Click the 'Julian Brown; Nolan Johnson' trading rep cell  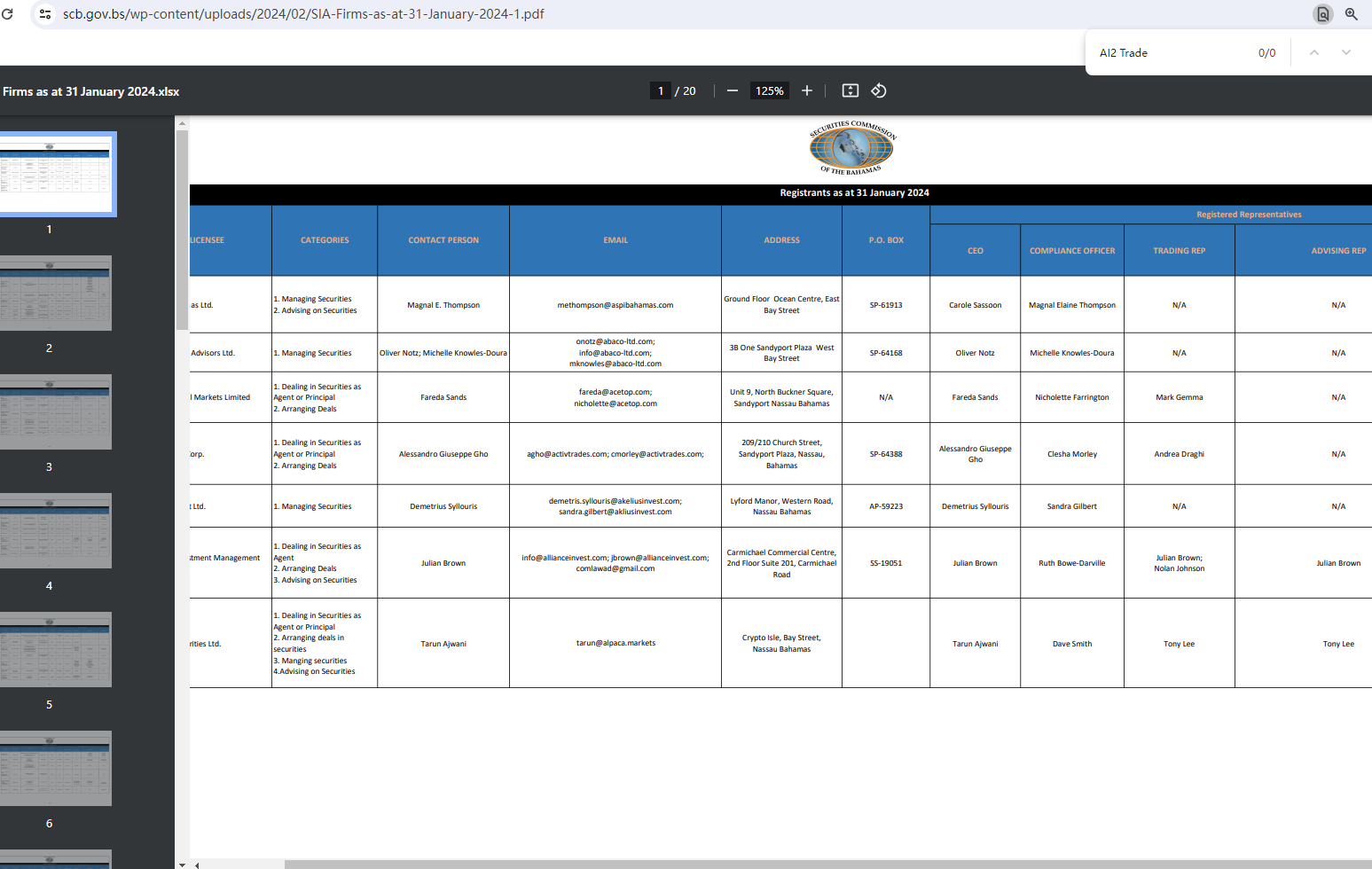tap(1179, 563)
